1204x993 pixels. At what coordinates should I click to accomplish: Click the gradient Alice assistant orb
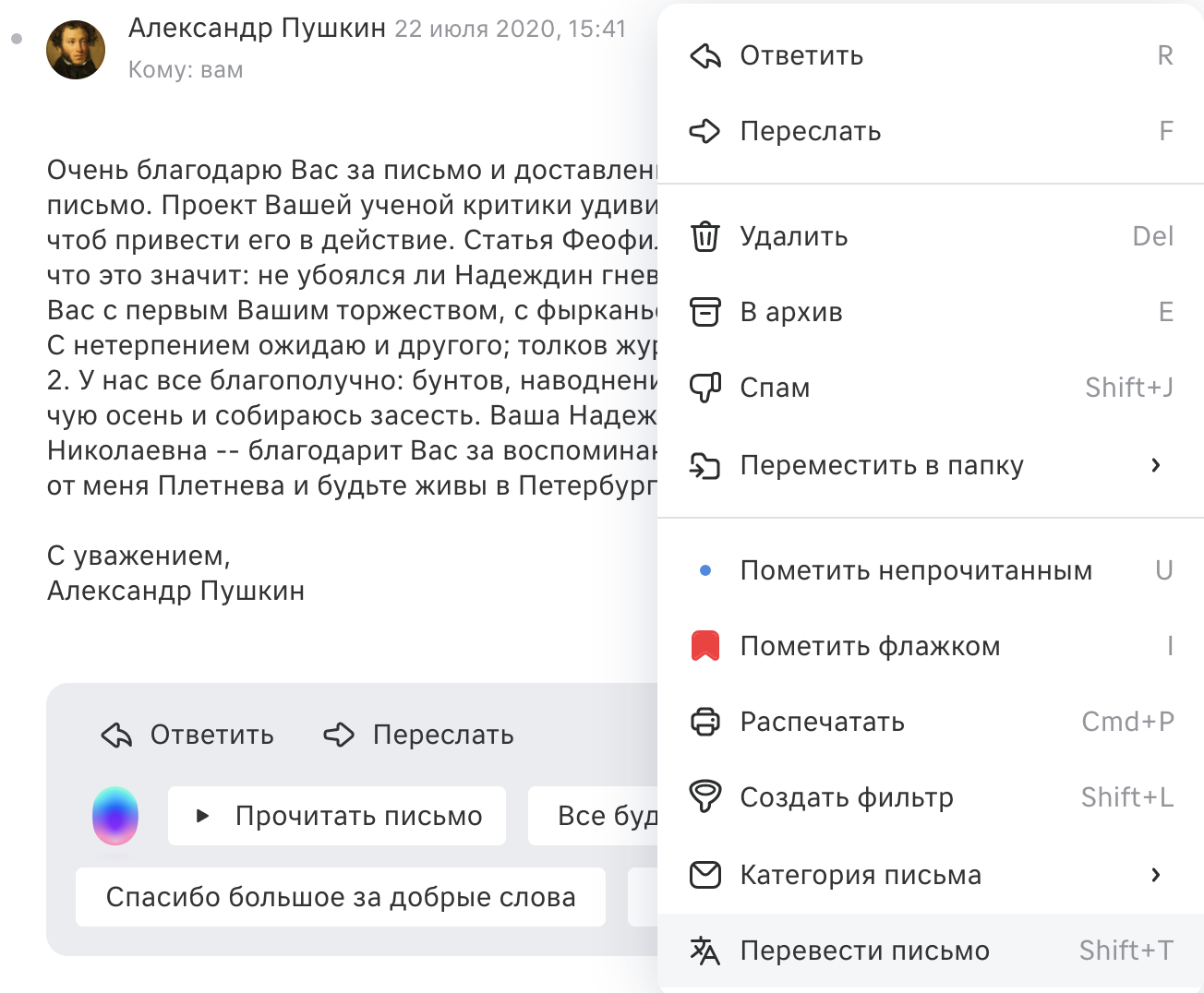coord(115,816)
